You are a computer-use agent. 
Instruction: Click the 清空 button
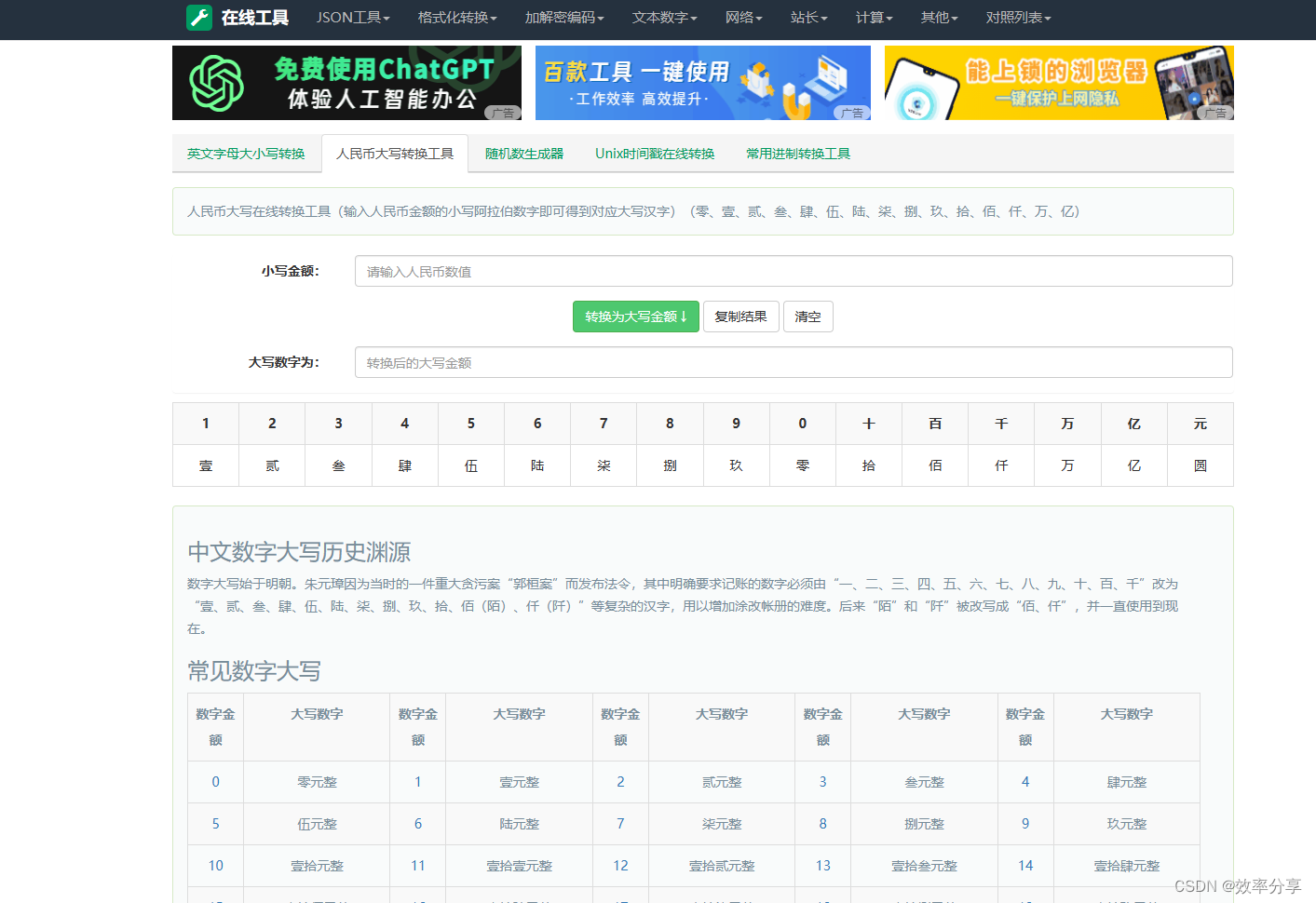807,317
